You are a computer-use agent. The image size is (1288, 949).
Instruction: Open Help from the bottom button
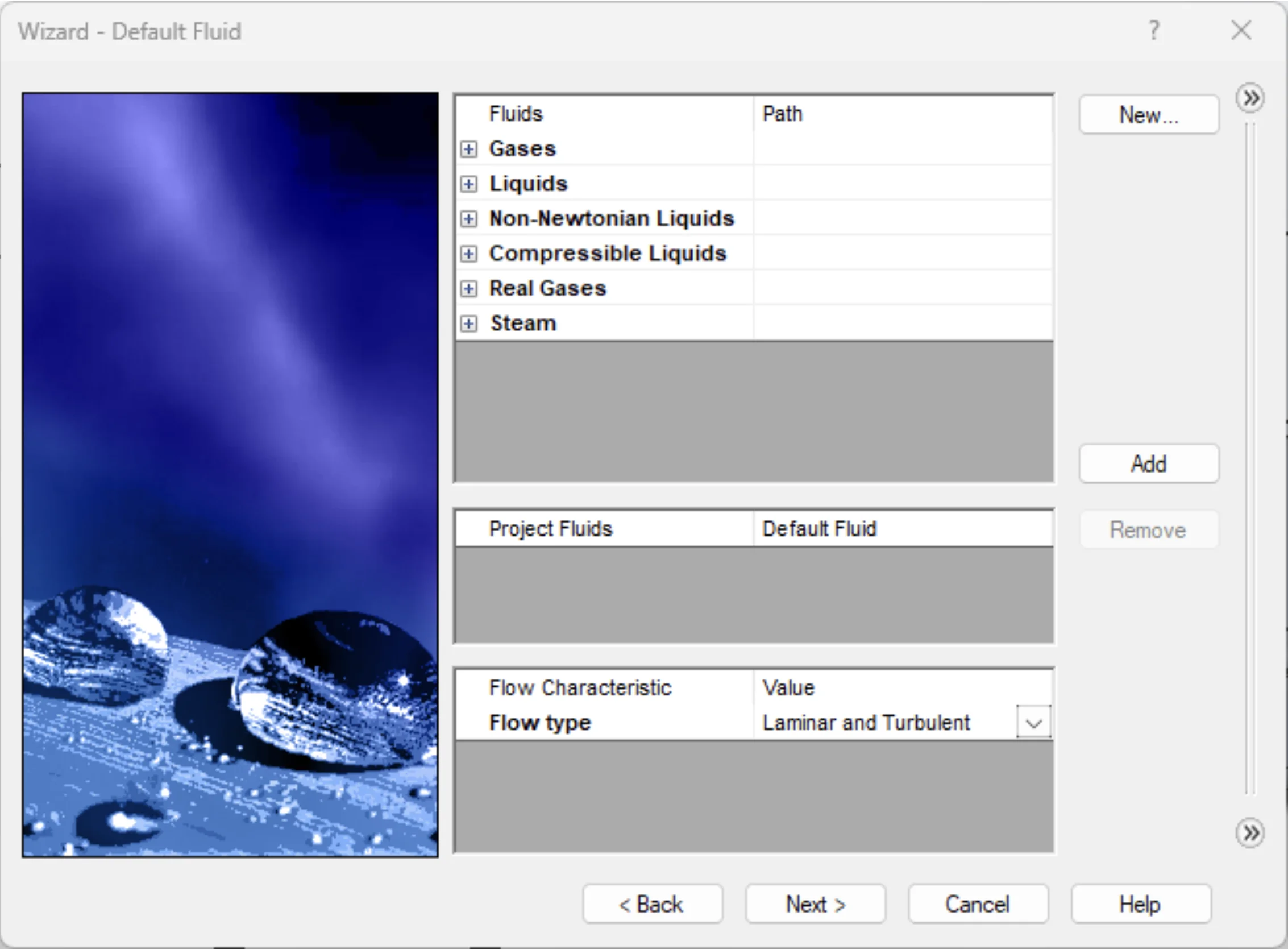pos(1140,904)
